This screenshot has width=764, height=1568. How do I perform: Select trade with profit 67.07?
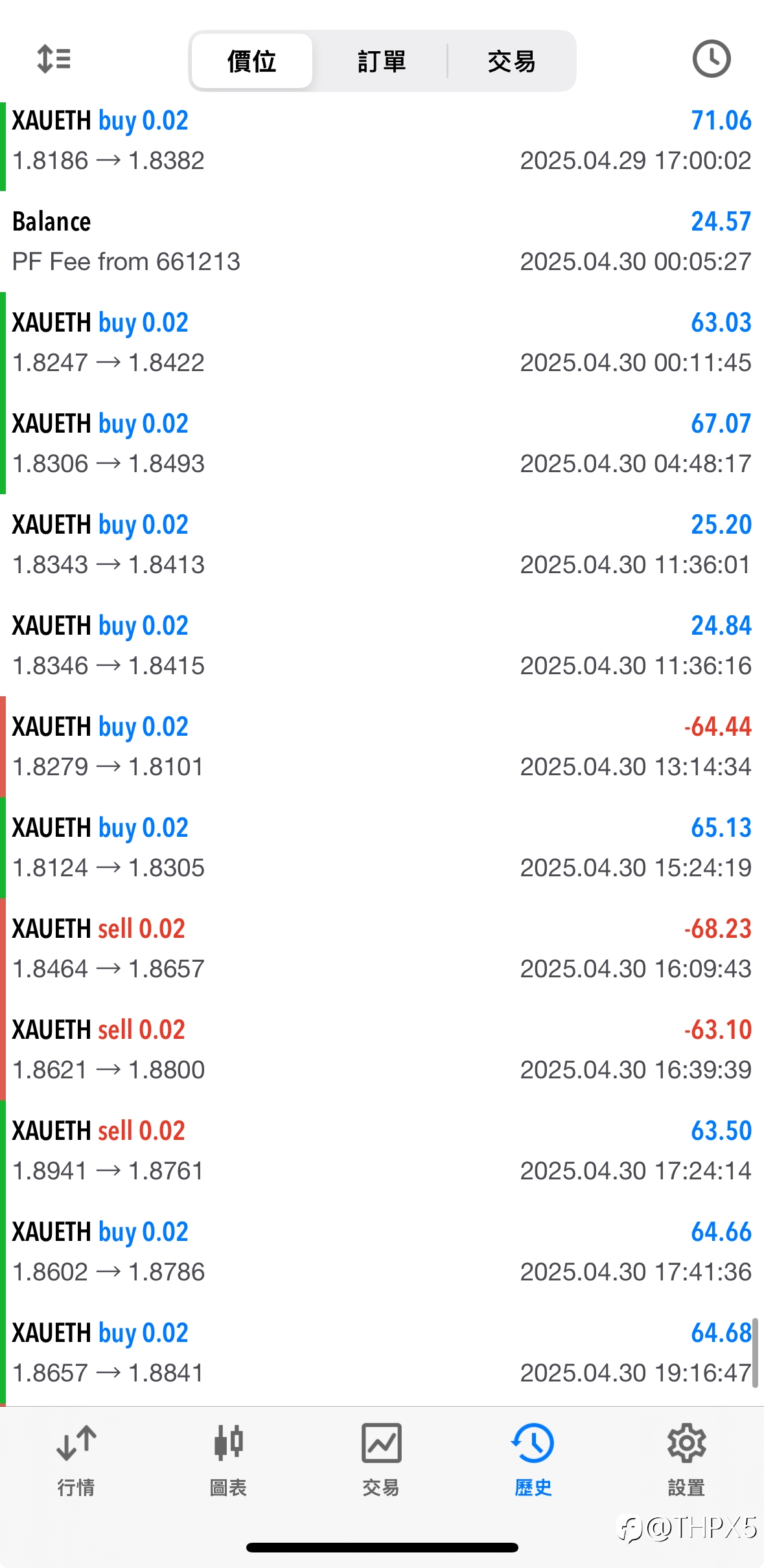(x=382, y=444)
